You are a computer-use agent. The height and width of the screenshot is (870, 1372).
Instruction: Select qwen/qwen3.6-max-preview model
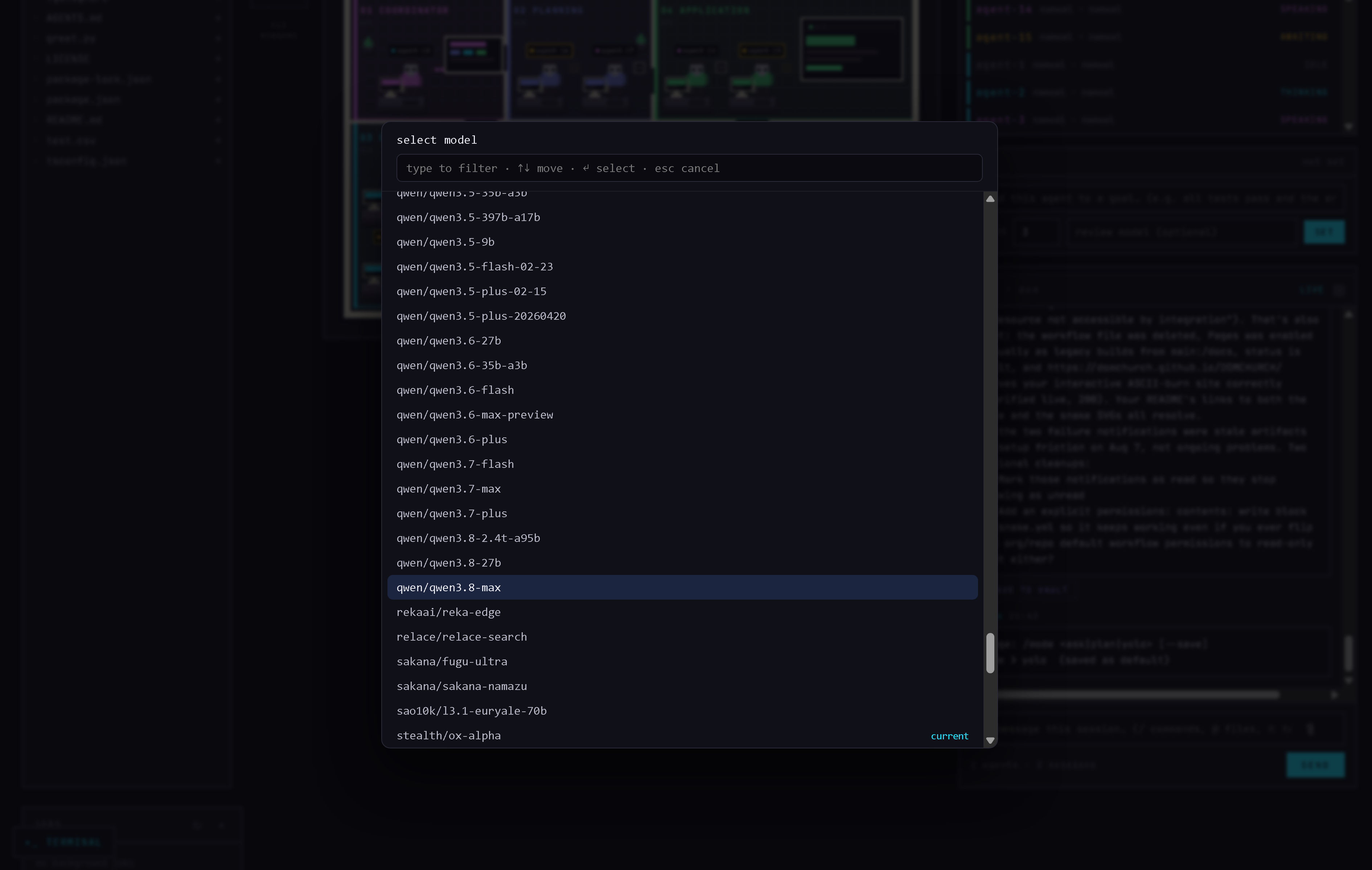[x=682, y=414]
